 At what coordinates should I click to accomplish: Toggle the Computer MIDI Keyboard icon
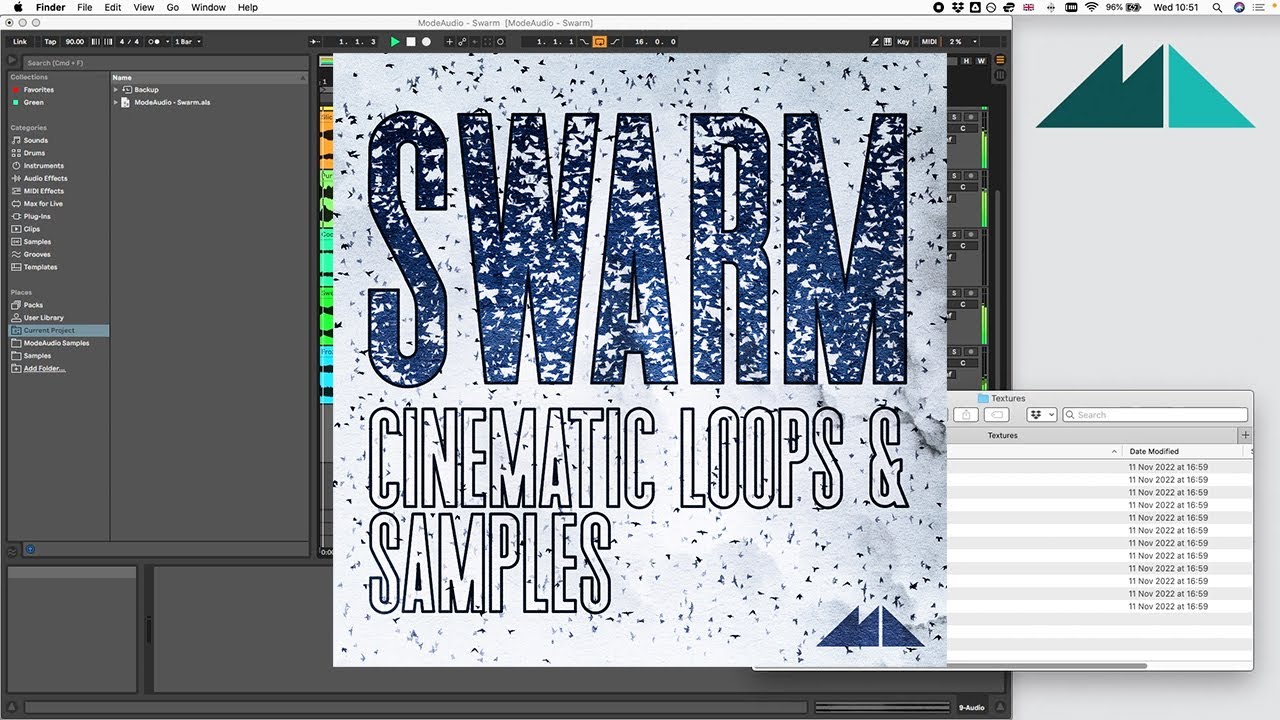888,42
